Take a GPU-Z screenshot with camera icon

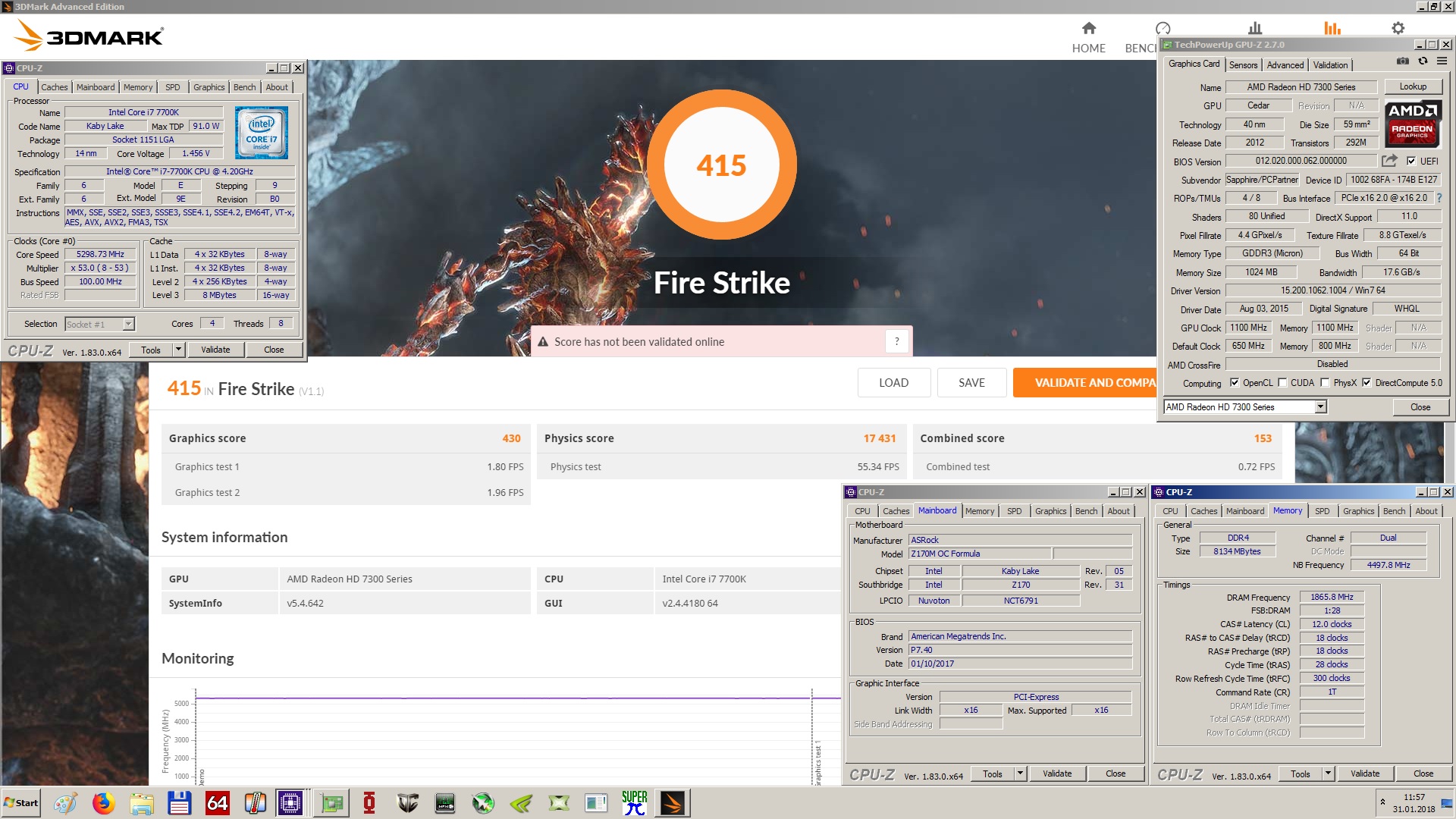point(1403,61)
